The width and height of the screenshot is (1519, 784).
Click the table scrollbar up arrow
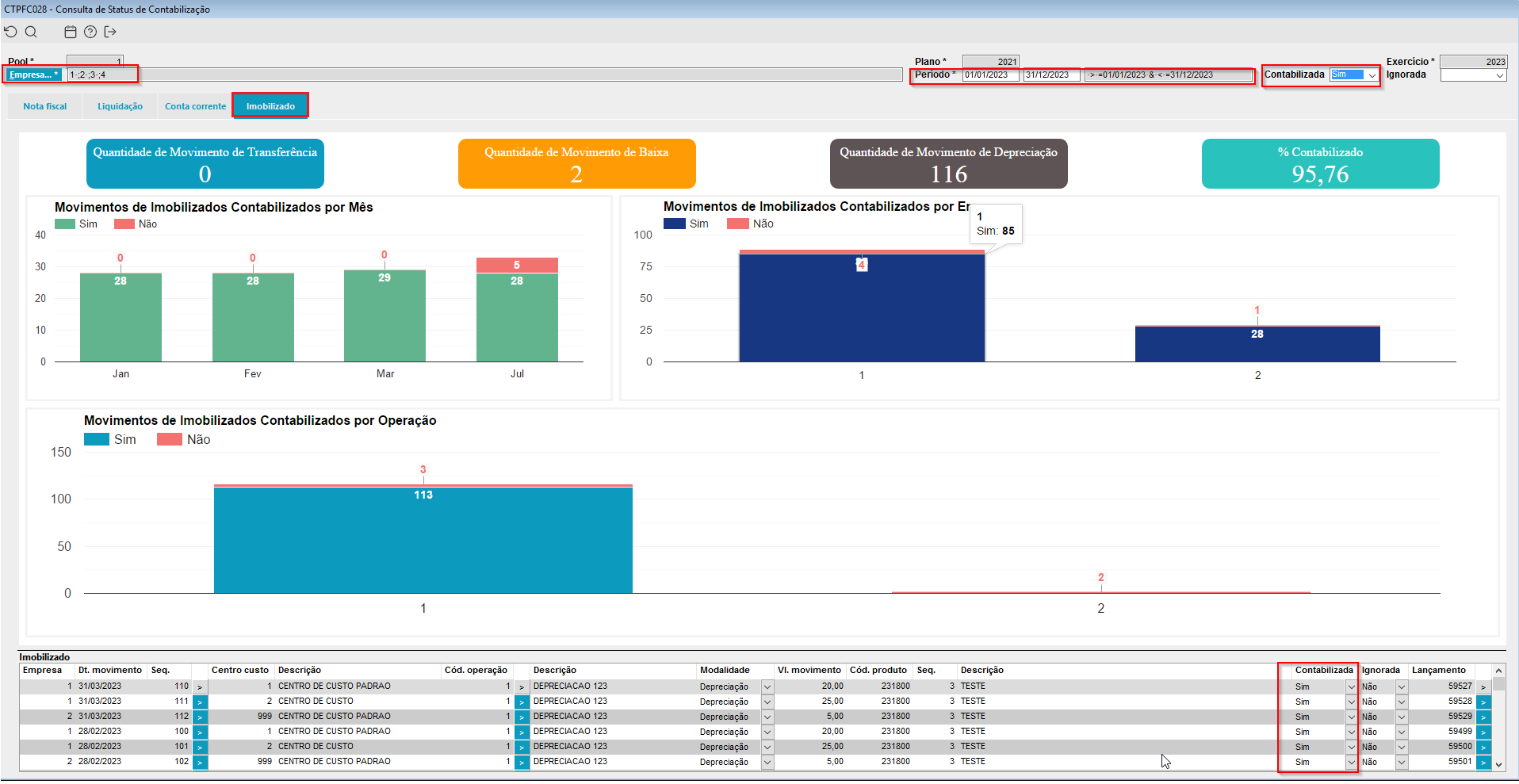tap(1498, 671)
